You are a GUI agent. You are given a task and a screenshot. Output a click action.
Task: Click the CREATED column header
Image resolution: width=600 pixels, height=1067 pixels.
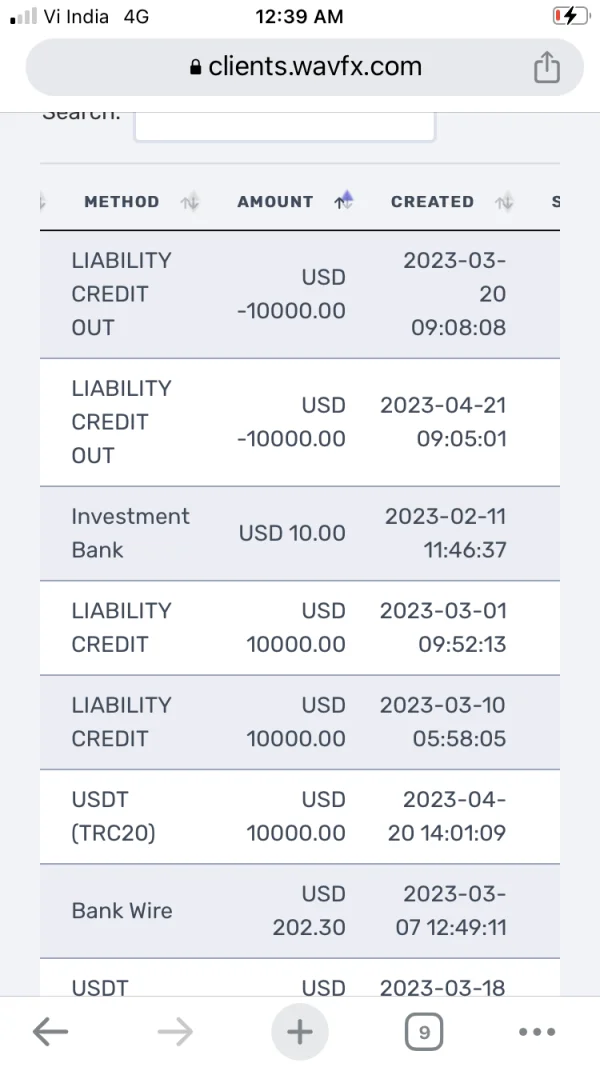[432, 202]
